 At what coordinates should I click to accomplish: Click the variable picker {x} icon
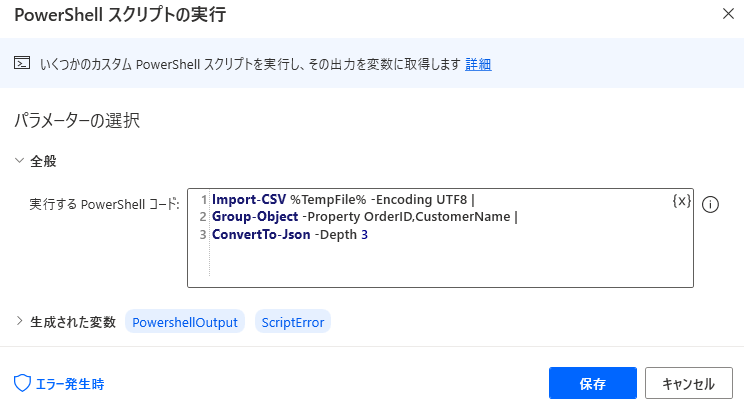pos(681,201)
